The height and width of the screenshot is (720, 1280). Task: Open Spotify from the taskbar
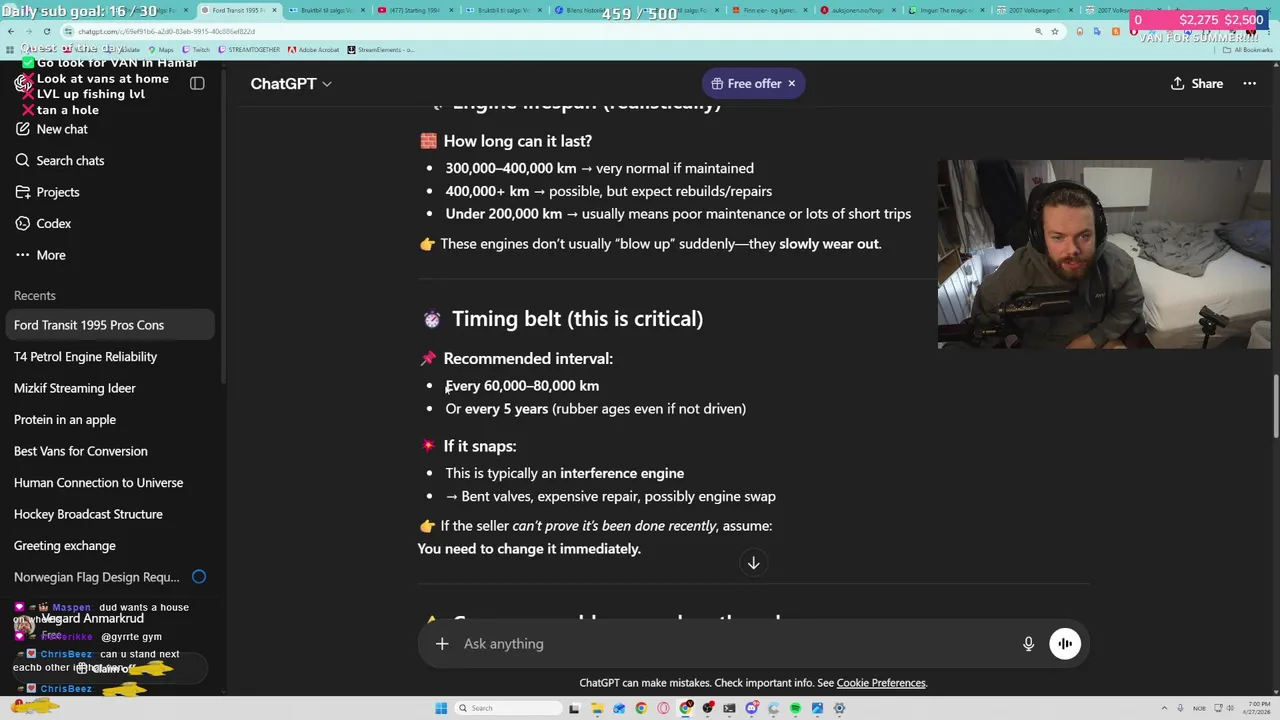tap(795, 708)
